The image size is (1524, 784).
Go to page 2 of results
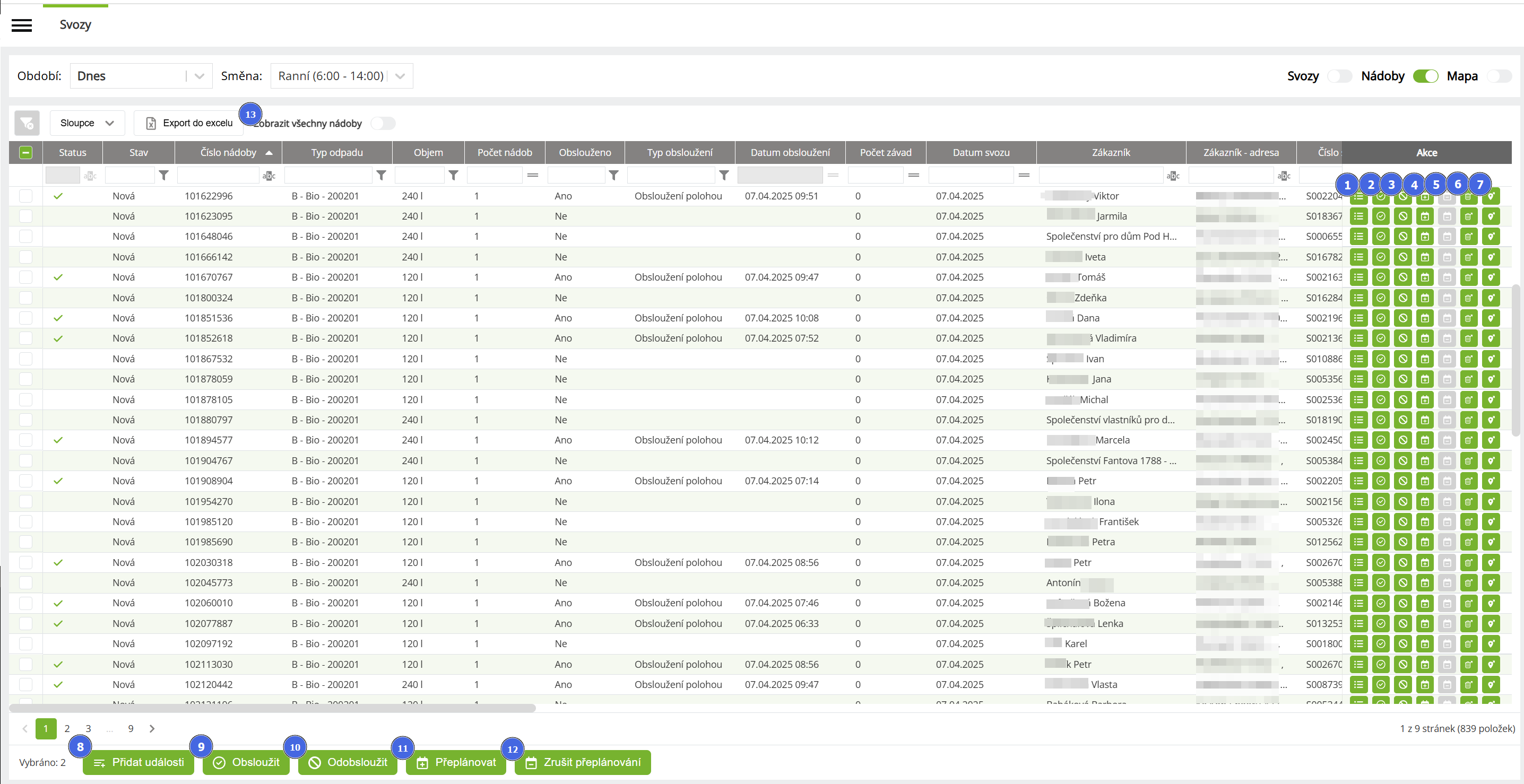(x=67, y=728)
